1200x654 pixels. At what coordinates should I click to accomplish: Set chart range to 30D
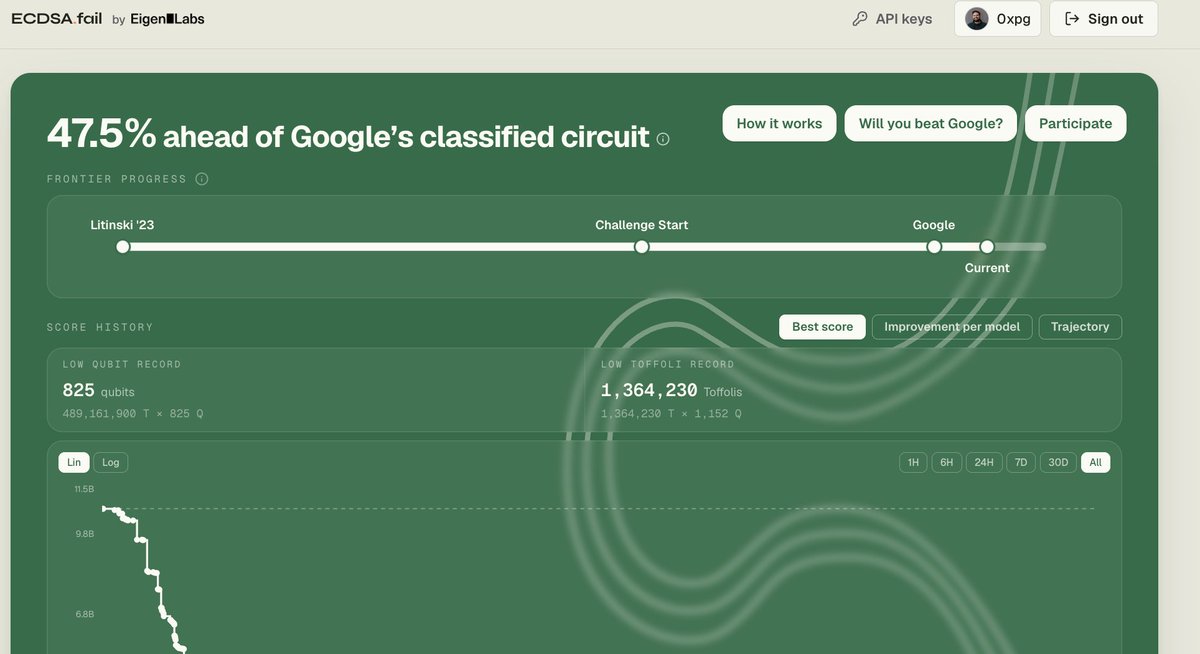(x=1058, y=462)
